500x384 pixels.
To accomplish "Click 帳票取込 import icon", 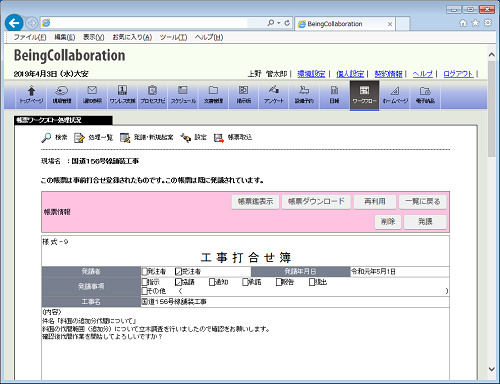I will [x=219, y=137].
